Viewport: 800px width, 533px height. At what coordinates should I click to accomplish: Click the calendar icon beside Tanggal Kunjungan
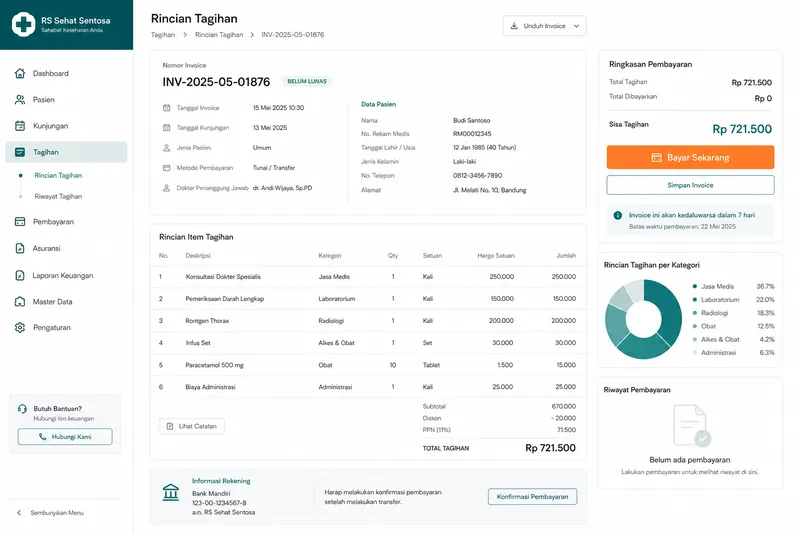(x=166, y=128)
